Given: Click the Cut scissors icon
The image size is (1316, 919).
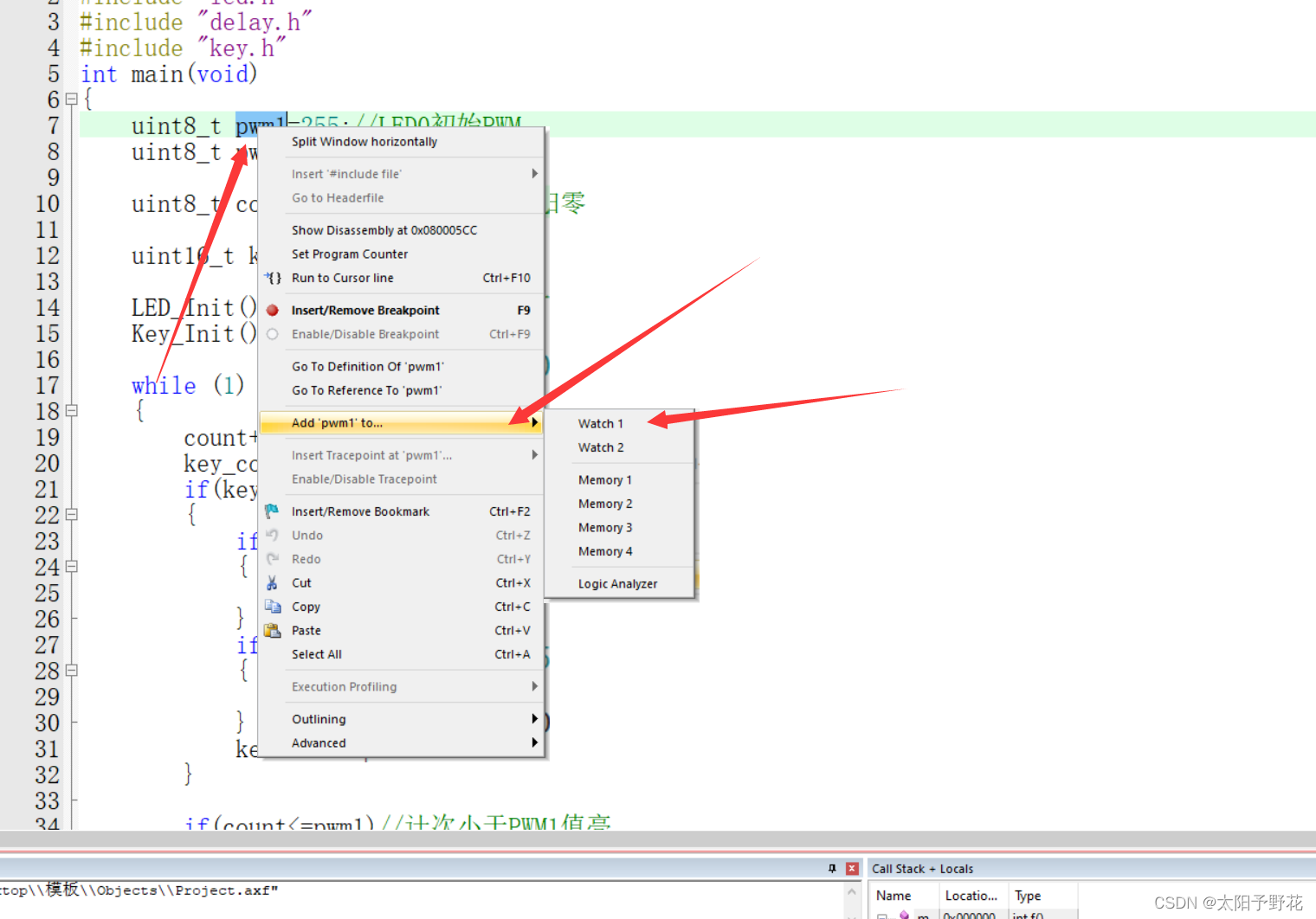Looking at the screenshot, I should pyautogui.click(x=272, y=583).
